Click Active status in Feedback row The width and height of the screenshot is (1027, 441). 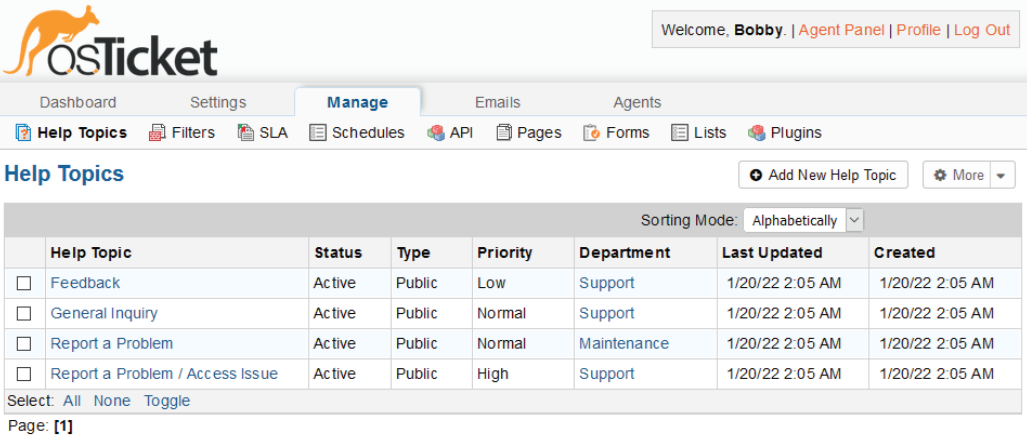click(335, 283)
